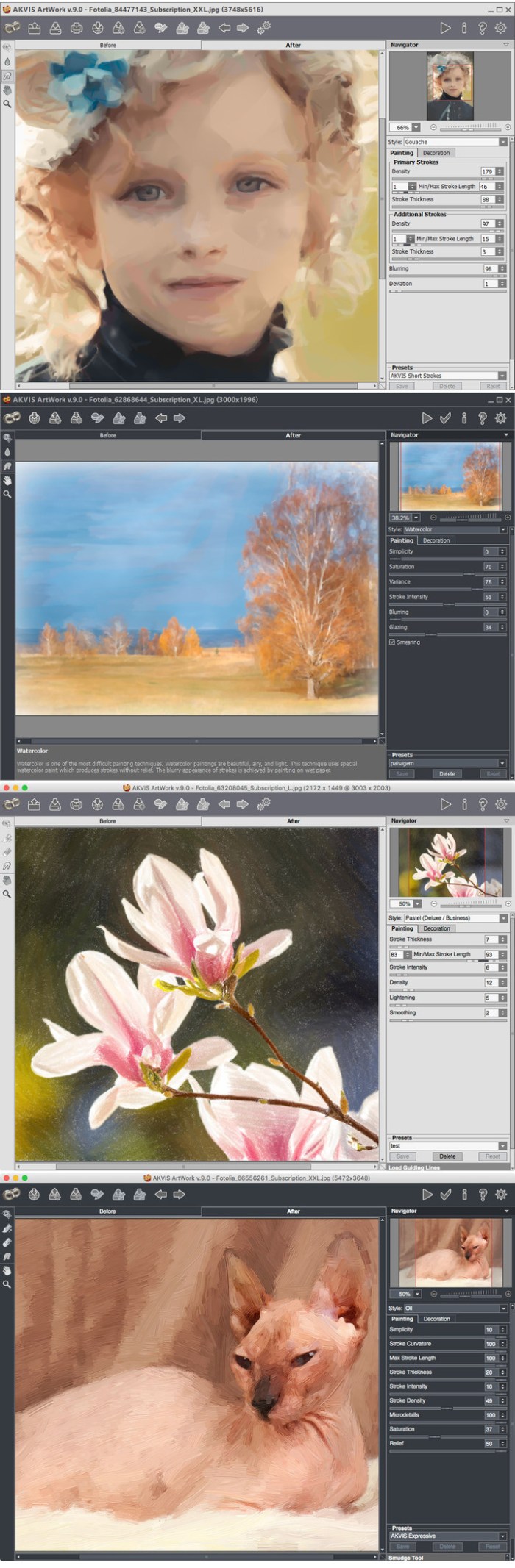Redo action in the Oil window
The height and width of the screenshot is (1568, 515).
[179, 1195]
